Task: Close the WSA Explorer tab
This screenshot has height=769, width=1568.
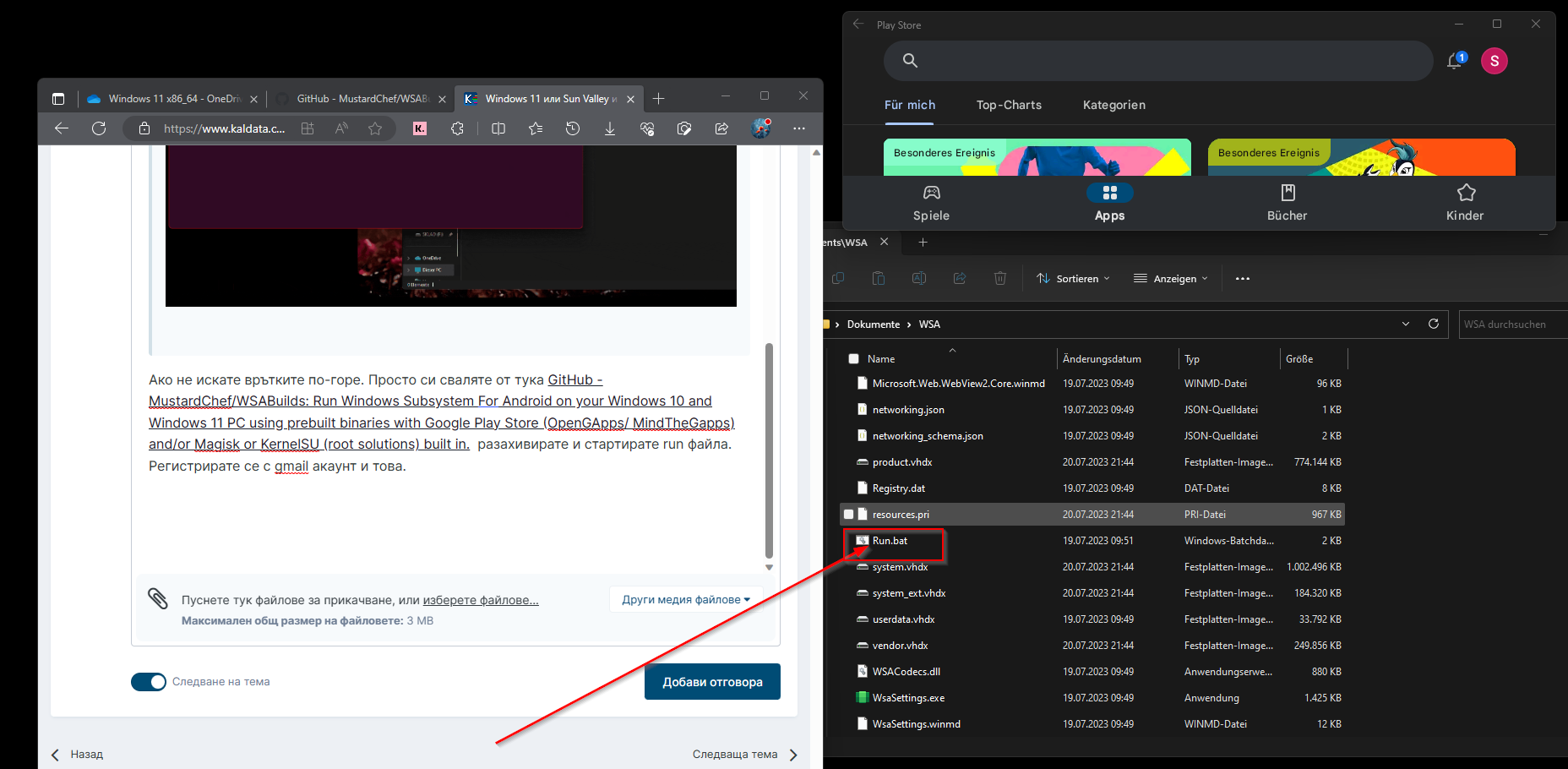Action: [x=885, y=242]
